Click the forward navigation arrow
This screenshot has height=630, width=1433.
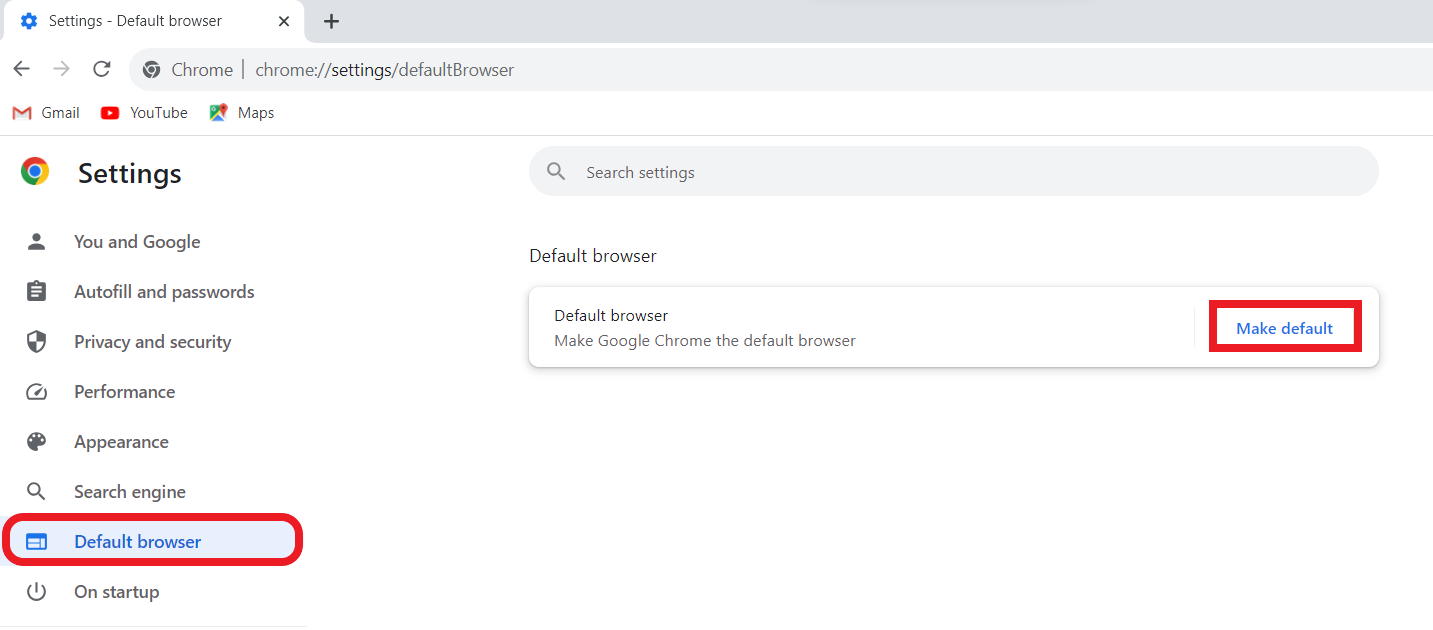click(62, 69)
